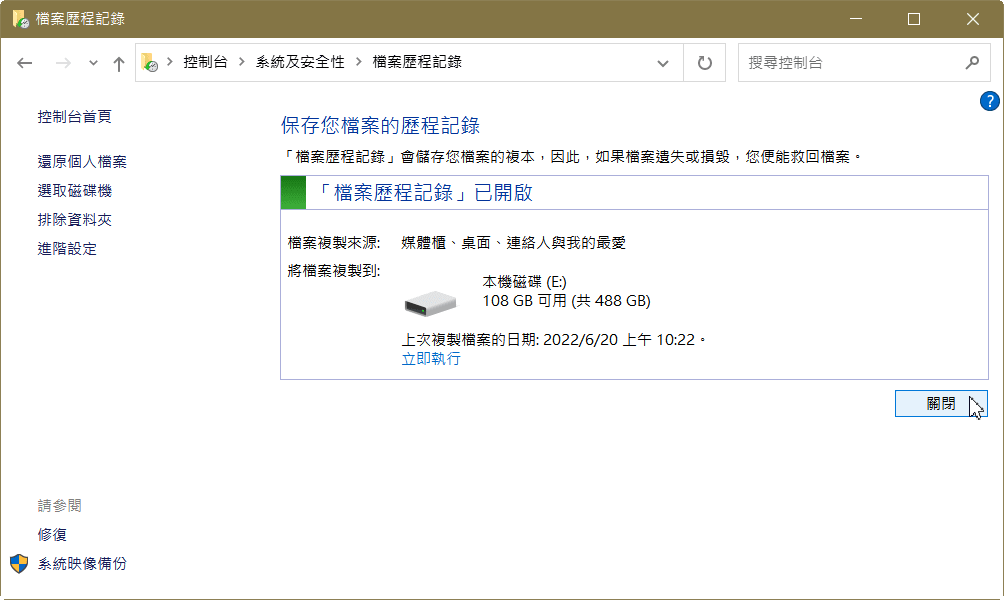Image resolution: width=1004 pixels, height=600 pixels.
Task: Click the forward navigation arrow
Action: [63, 63]
